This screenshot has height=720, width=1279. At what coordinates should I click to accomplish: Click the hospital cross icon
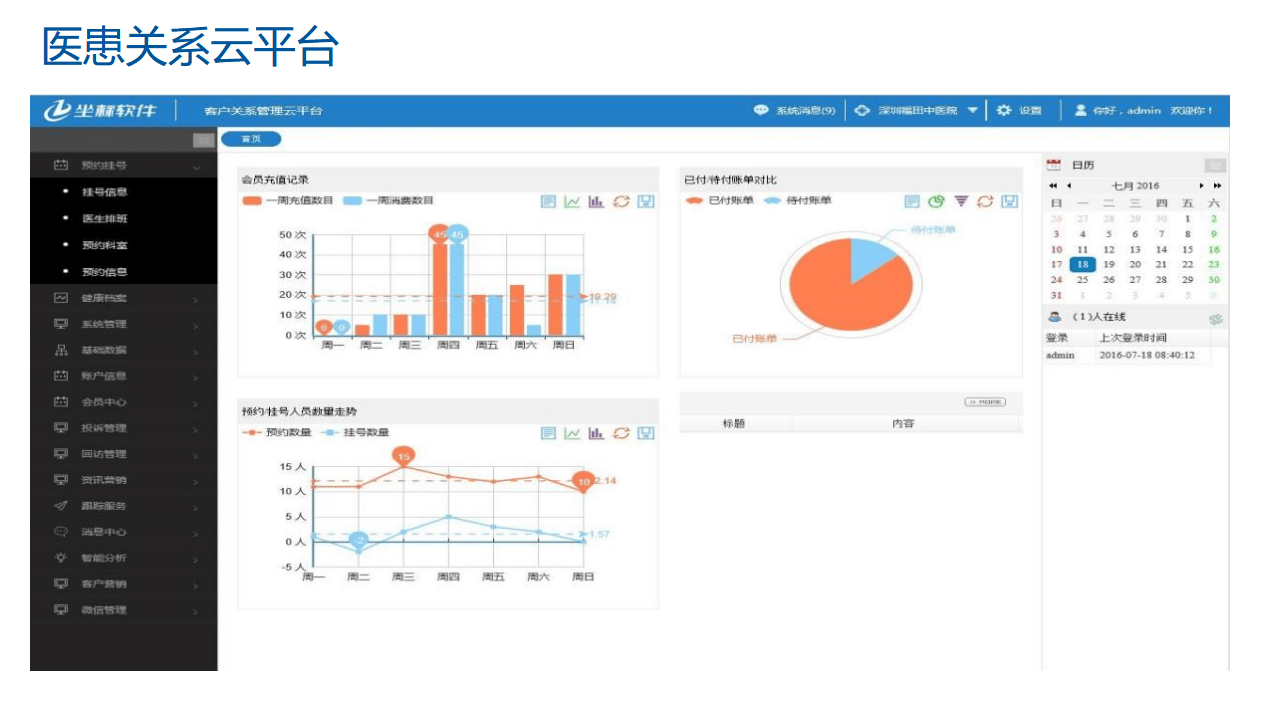862,110
